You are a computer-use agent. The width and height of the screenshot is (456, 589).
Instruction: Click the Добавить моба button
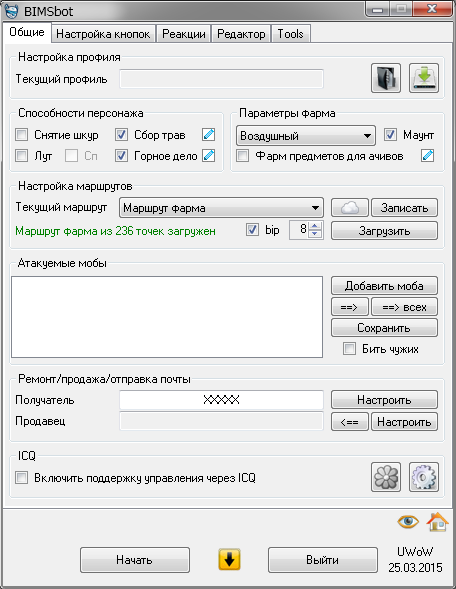tap(384, 286)
